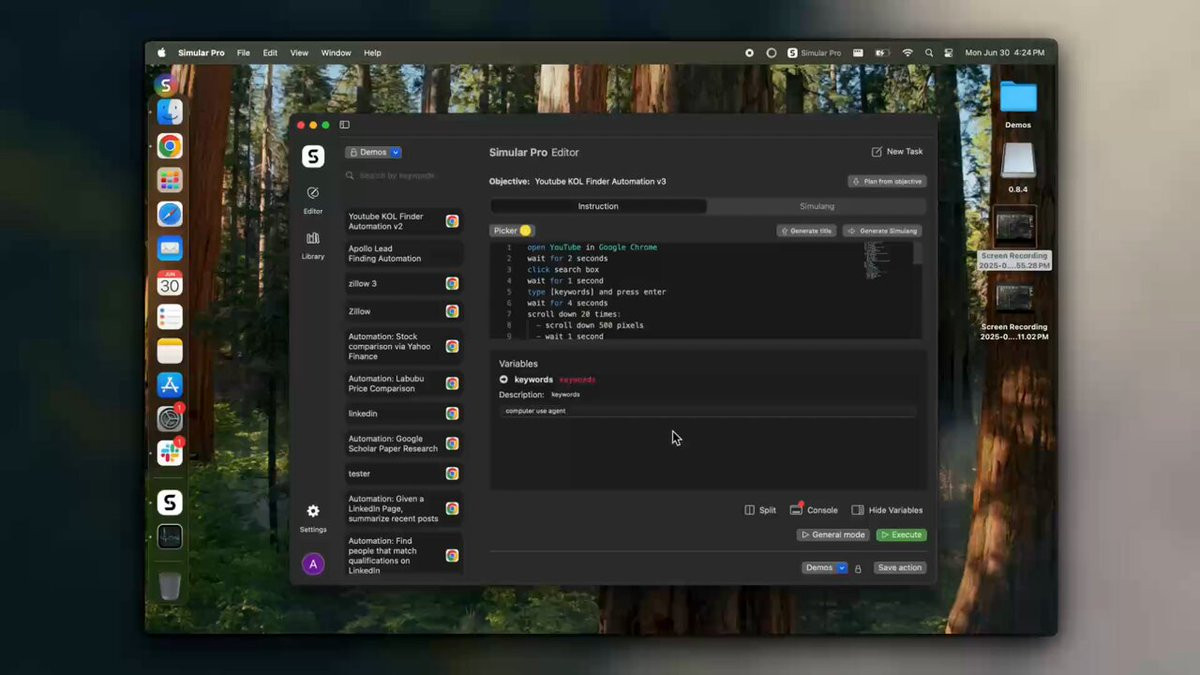Open Safari from the Dock
Screen dimensions: 1200x675
170,214
